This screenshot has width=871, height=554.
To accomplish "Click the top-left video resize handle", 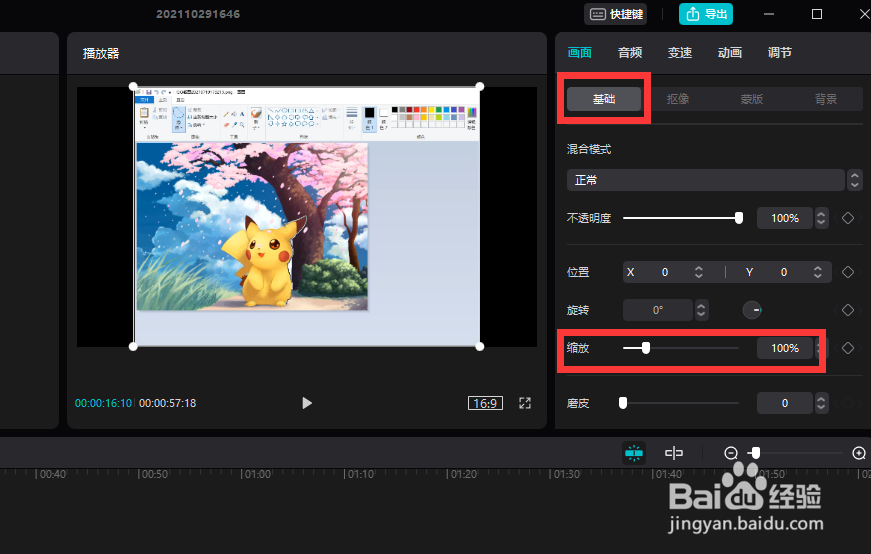I will (133, 87).
